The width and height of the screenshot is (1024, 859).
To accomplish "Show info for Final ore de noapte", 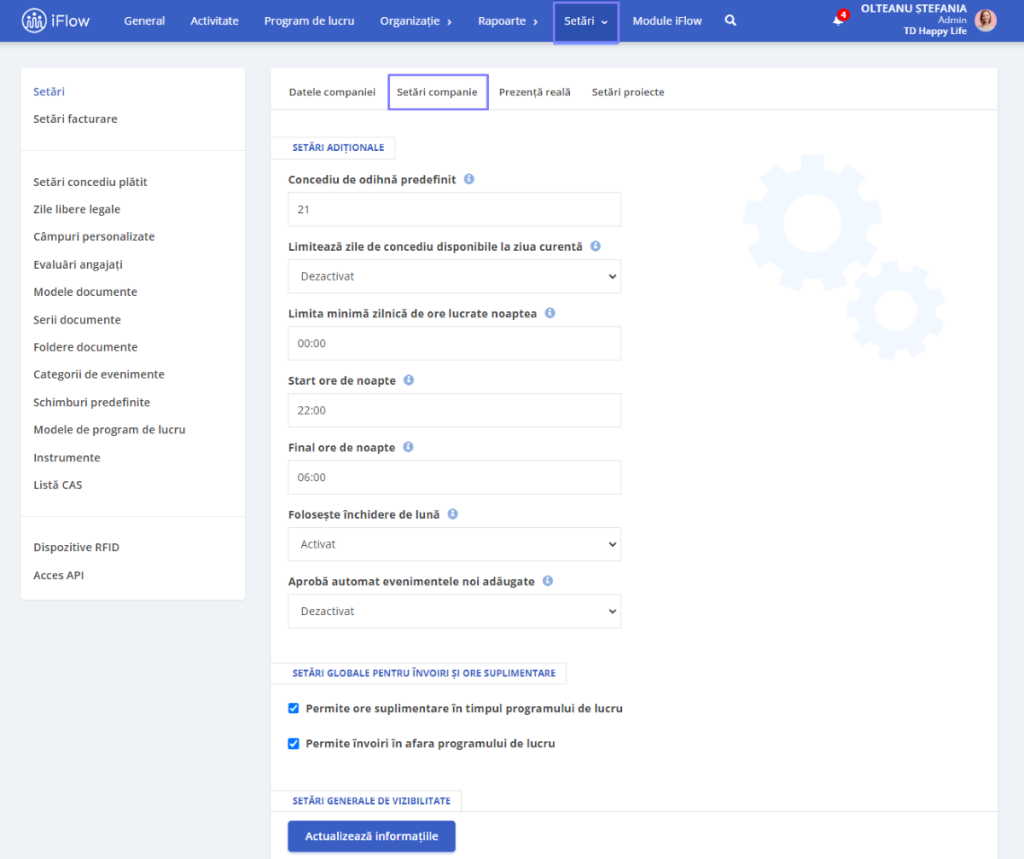I will click(x=408, y=447).
